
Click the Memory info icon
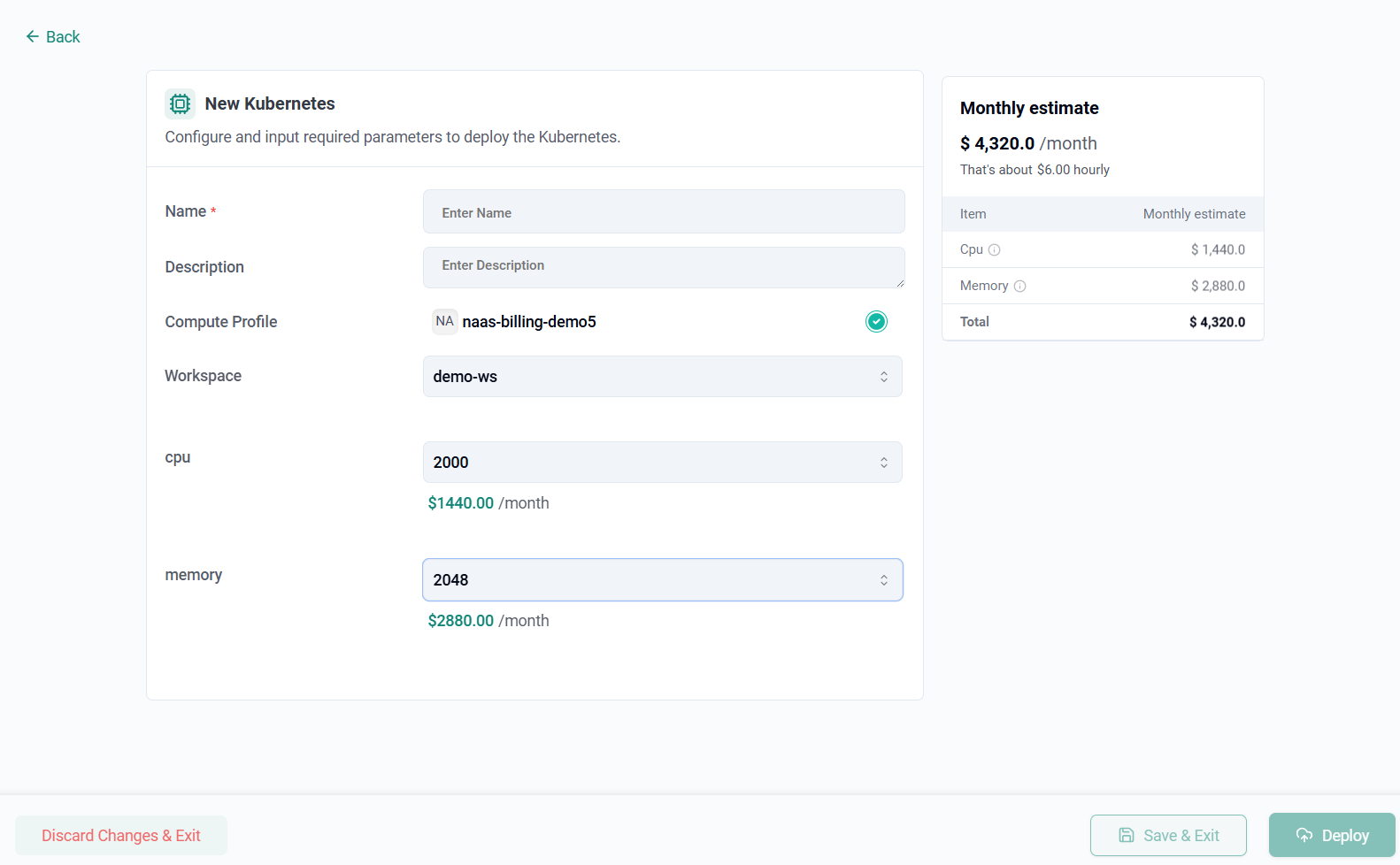[x=1019, y=286]
